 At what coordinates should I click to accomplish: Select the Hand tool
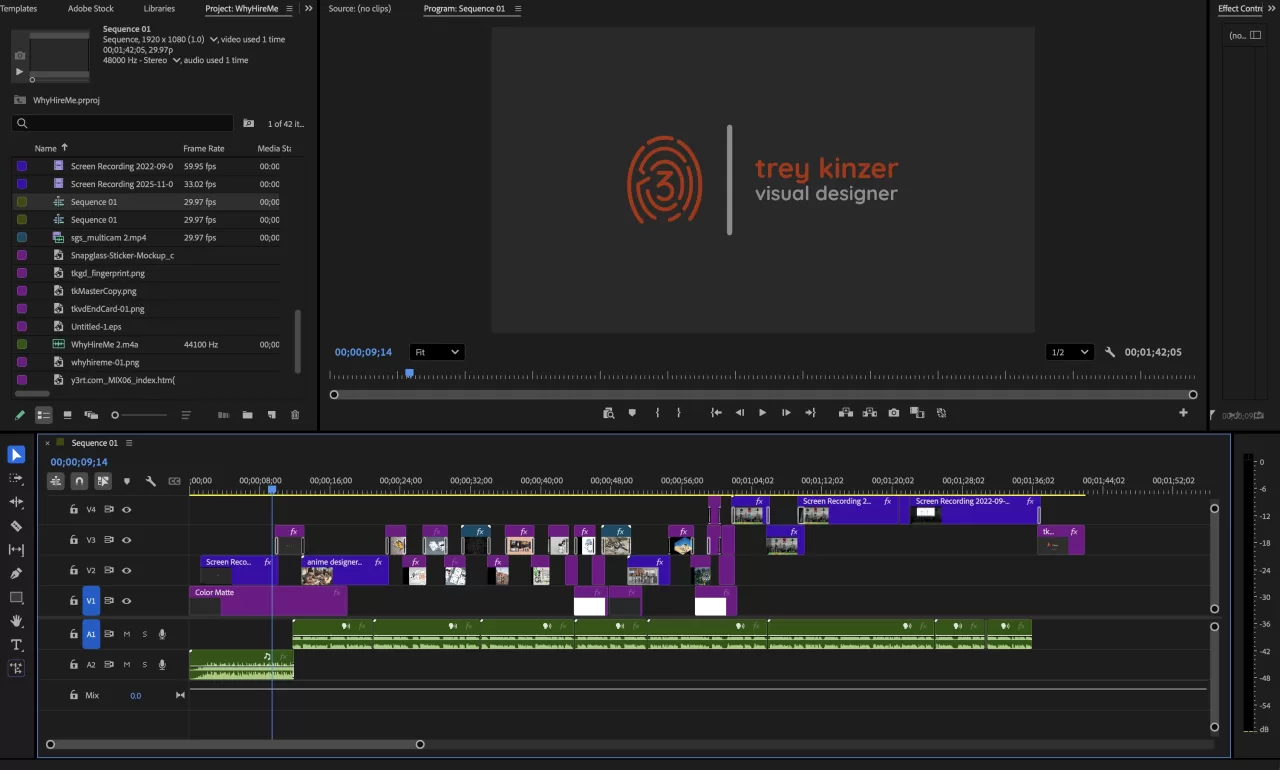[x=16, y=621]
